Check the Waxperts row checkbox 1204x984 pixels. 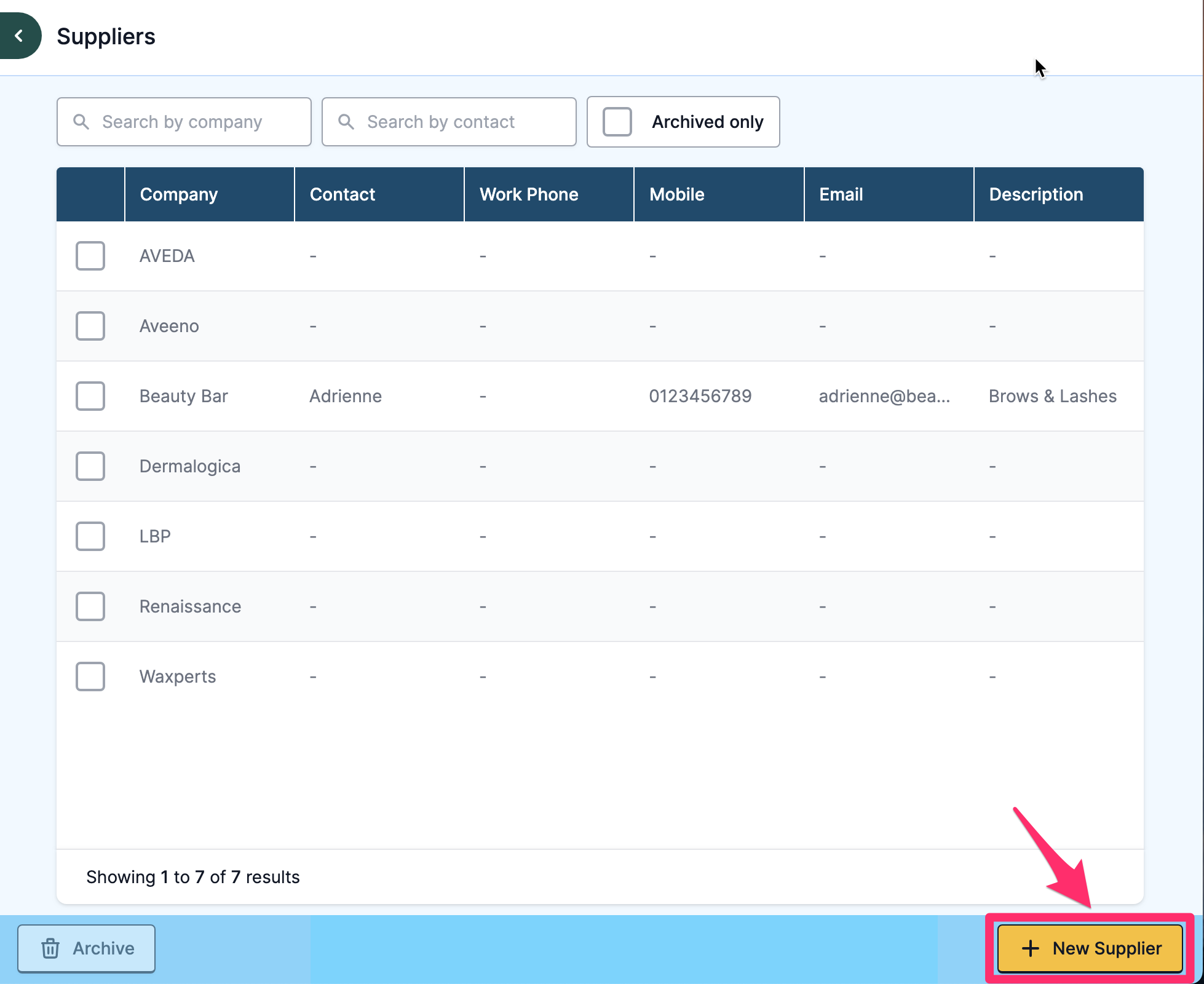pyautogui.click(x=90, y=676)
